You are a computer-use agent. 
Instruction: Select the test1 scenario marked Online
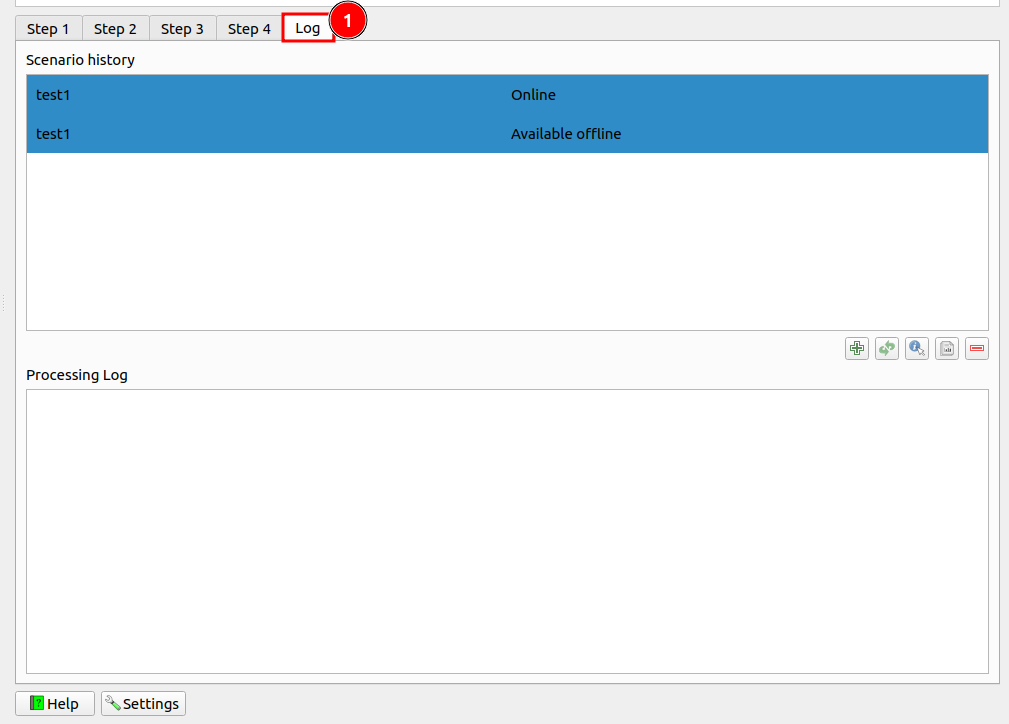507,95
